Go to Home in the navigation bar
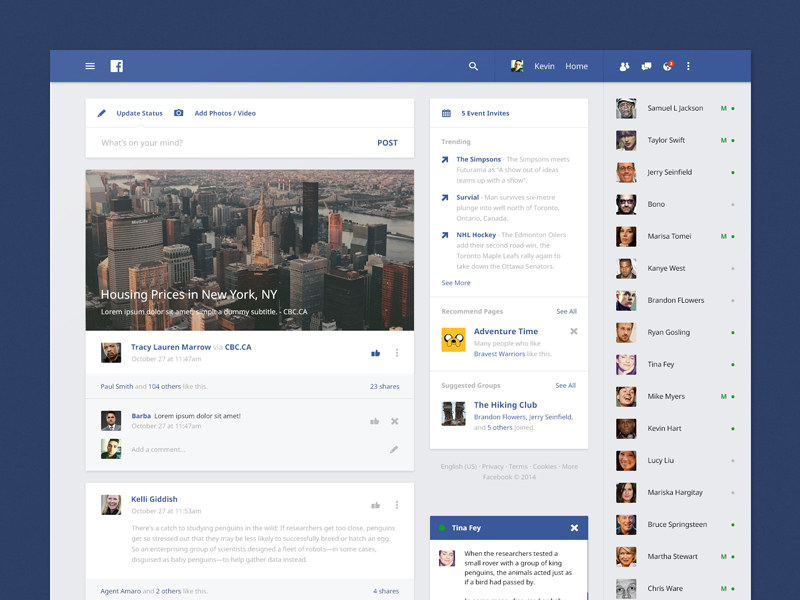Viewport: 800px width, 600px height. [x=577, y=65]
